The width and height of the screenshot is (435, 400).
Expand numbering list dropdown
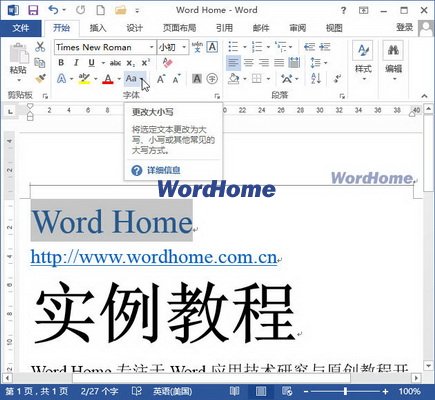tap(268, 47)
